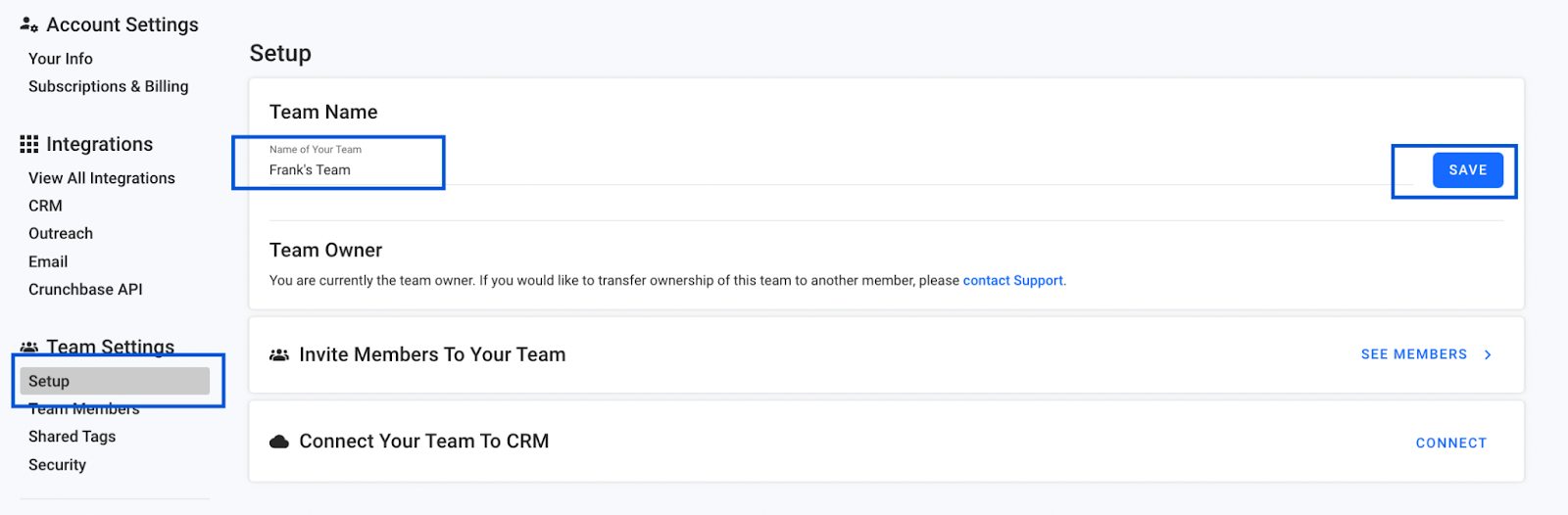This screenshot has width=1568, height=515.
Task: Open Subscriptions & Billing page
Action: tap(108, 86)
